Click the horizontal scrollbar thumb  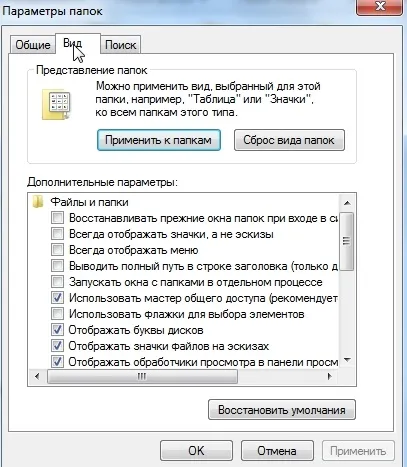pyautogui.click(x=142, y=377)
